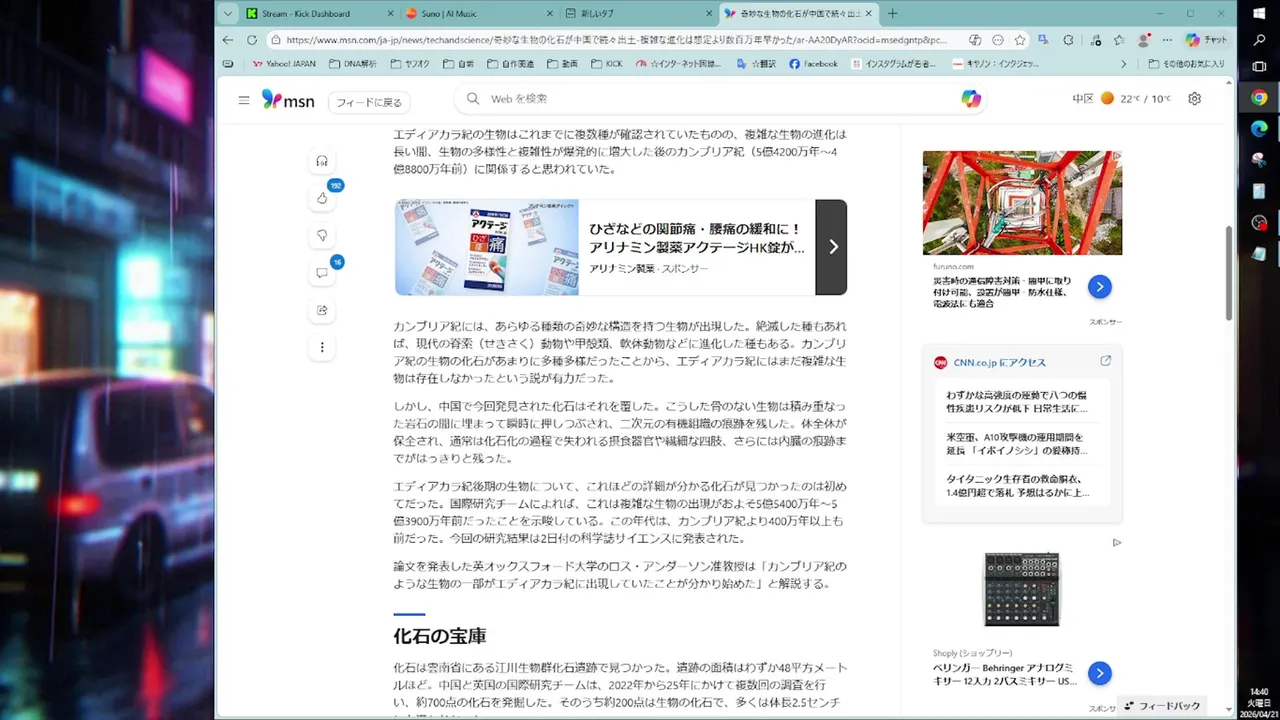This screenshot has height=720, width=1280.
Task: Show more bookmarks with the chevron
Action: (1123, 64)
